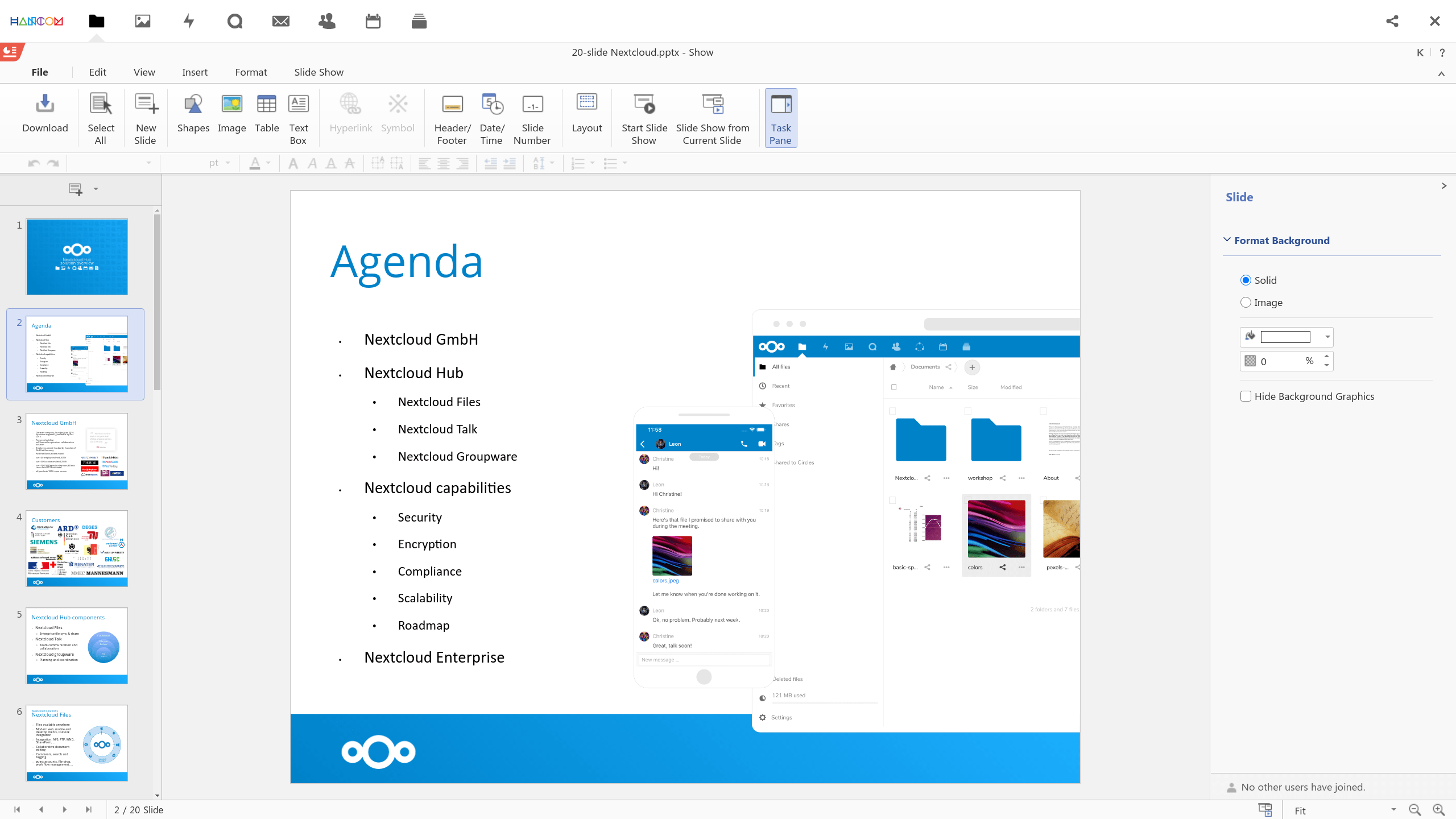Zoom in using the magnifier plus icon
Screen dimensions: 1456x819
pos(1439,810)
